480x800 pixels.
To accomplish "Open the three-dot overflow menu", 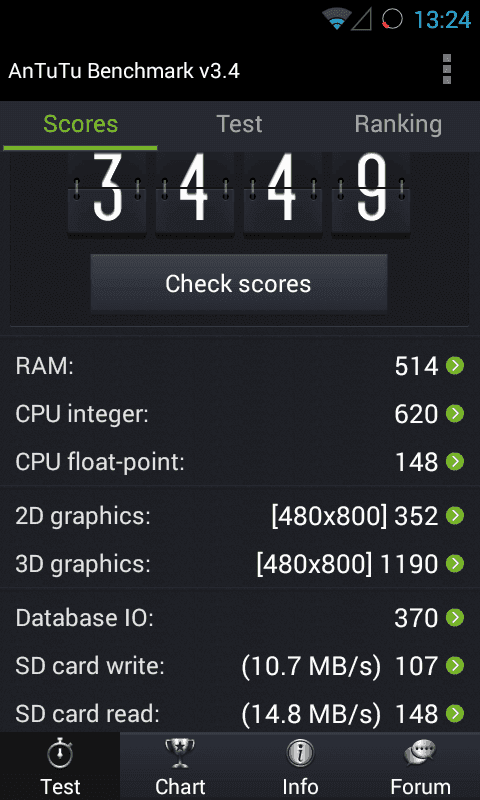I will [x=447, y=69].
